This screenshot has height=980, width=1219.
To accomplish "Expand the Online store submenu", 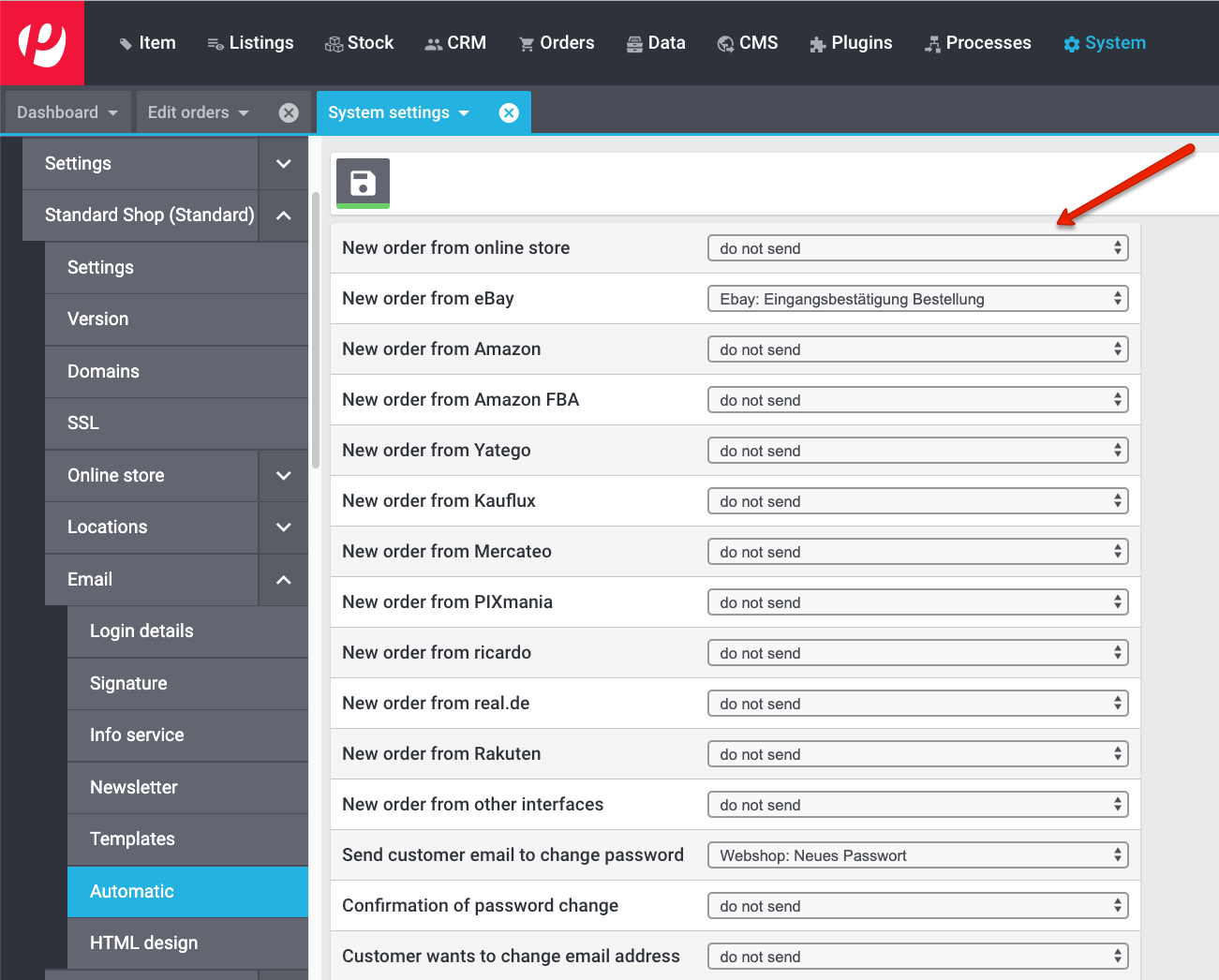I will tap(283, 476).
